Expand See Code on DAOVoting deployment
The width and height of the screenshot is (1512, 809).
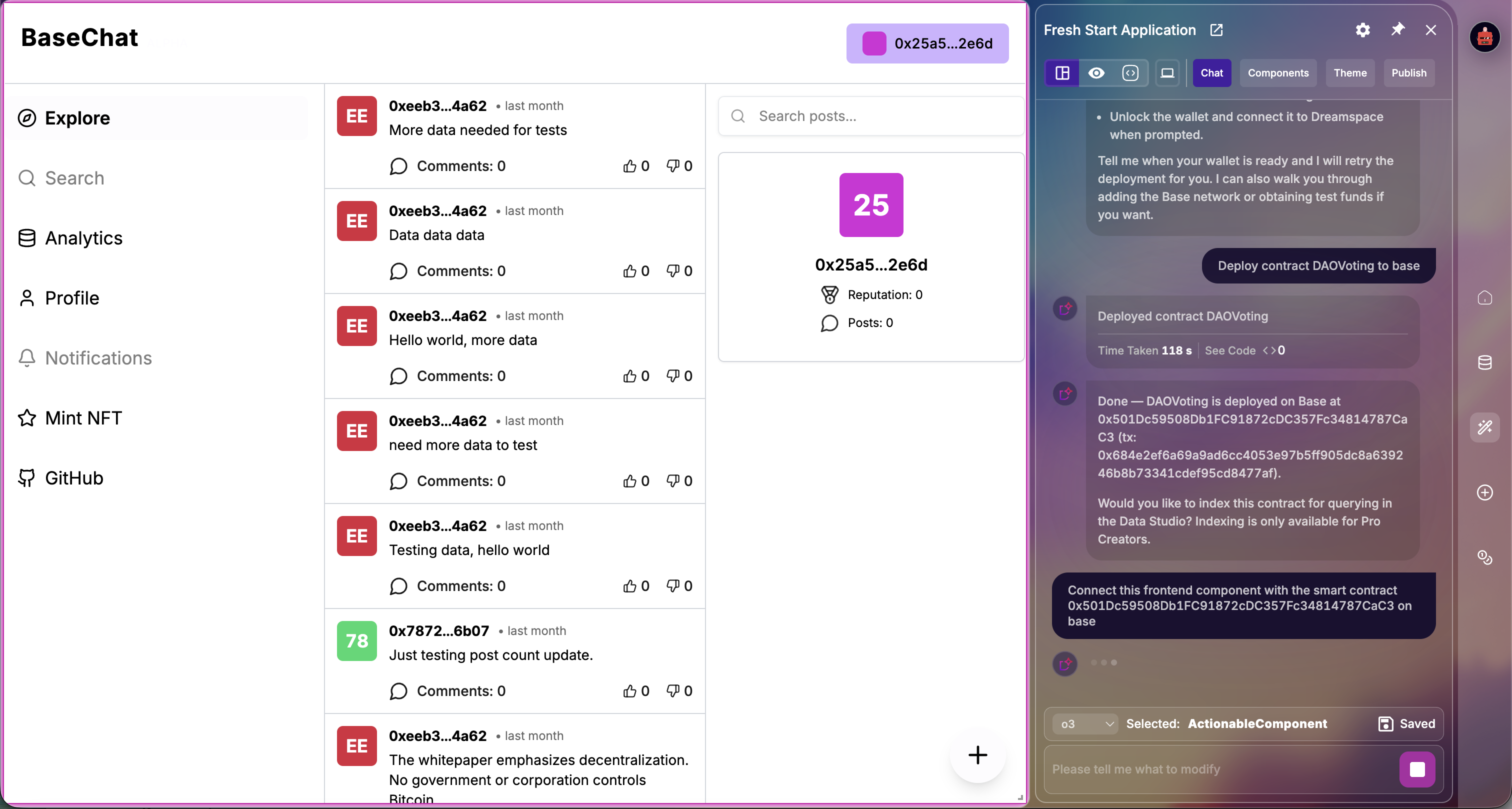1230,350
